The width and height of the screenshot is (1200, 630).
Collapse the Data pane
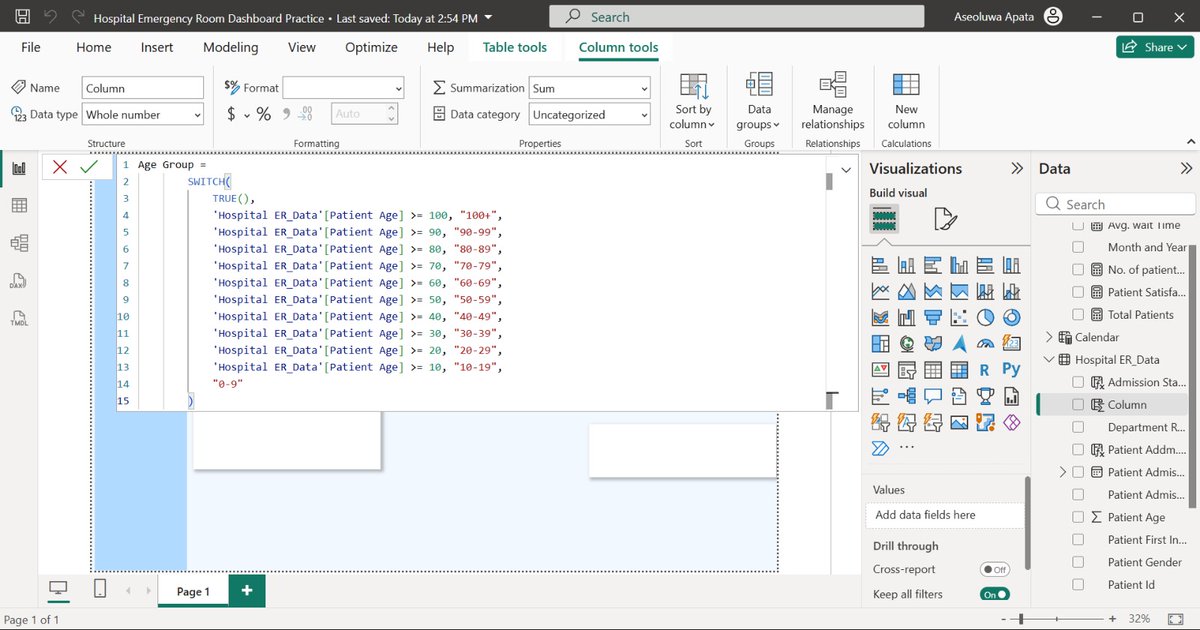pyautogui.click(x=1187, y=168)
